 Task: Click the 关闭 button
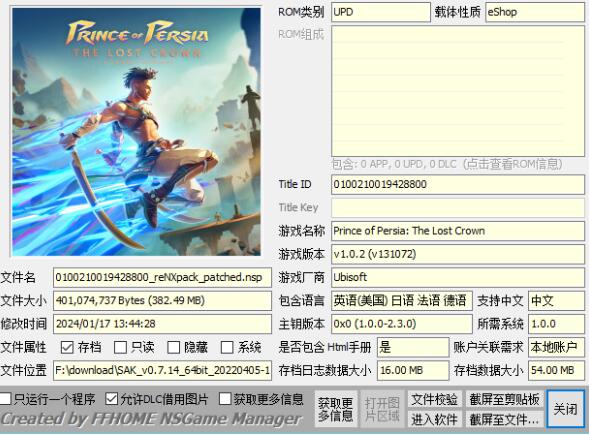[565, 409]
